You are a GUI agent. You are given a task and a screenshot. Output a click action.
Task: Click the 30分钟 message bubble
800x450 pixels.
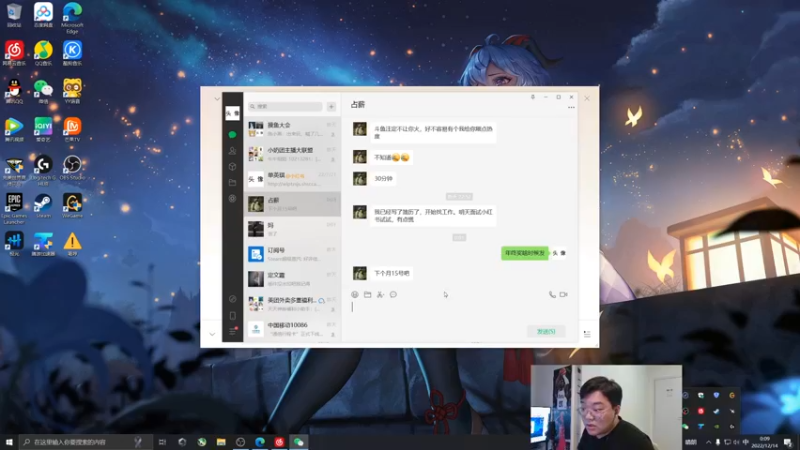coord(384,179)
